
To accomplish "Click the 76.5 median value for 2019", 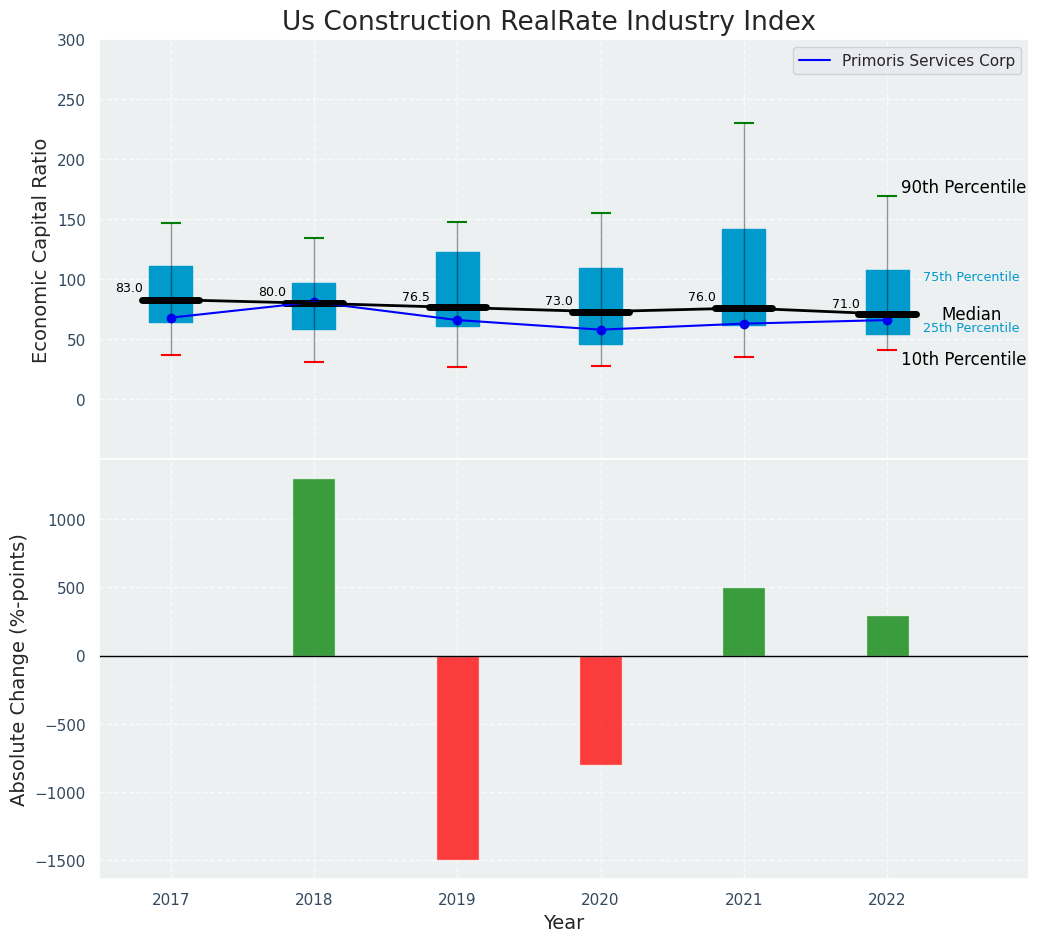I will (415, 297).
